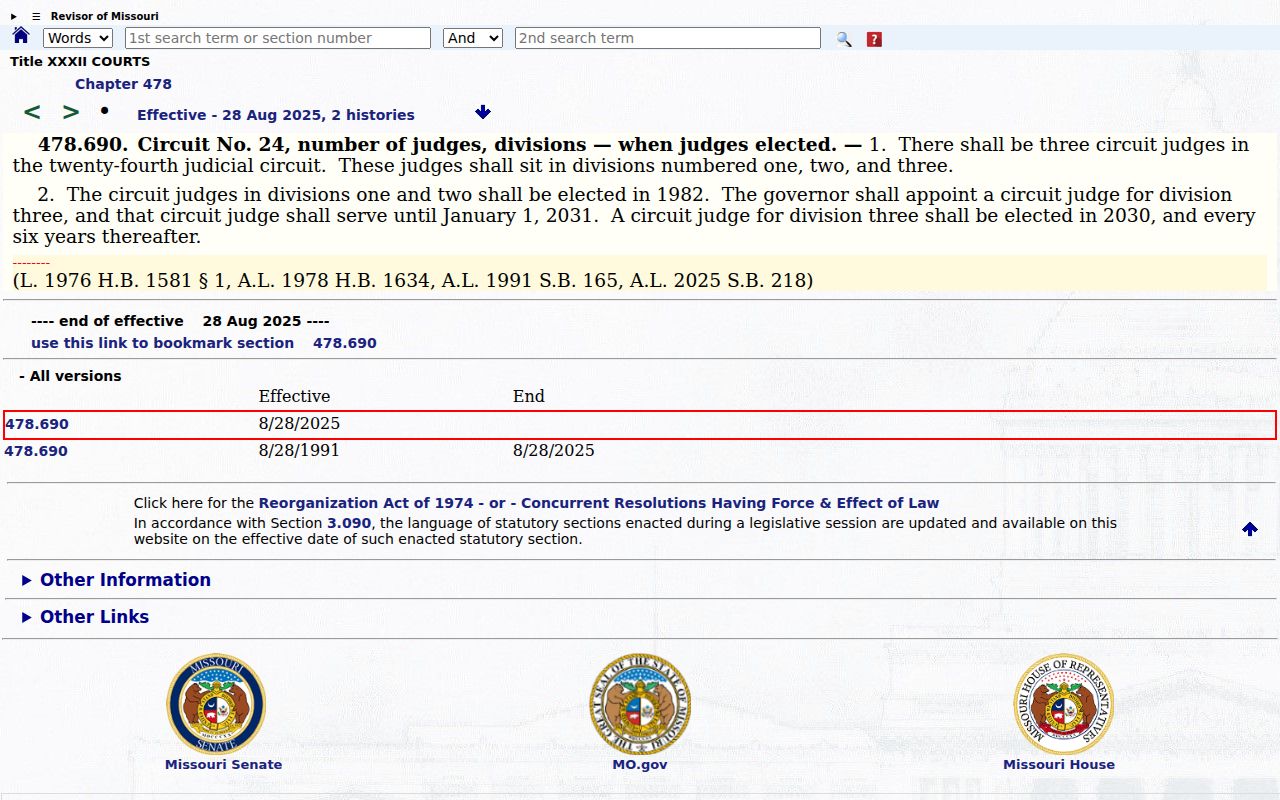Open the red question mark help icon
This screenshot has height=800, width=1280.
[874, 39]
